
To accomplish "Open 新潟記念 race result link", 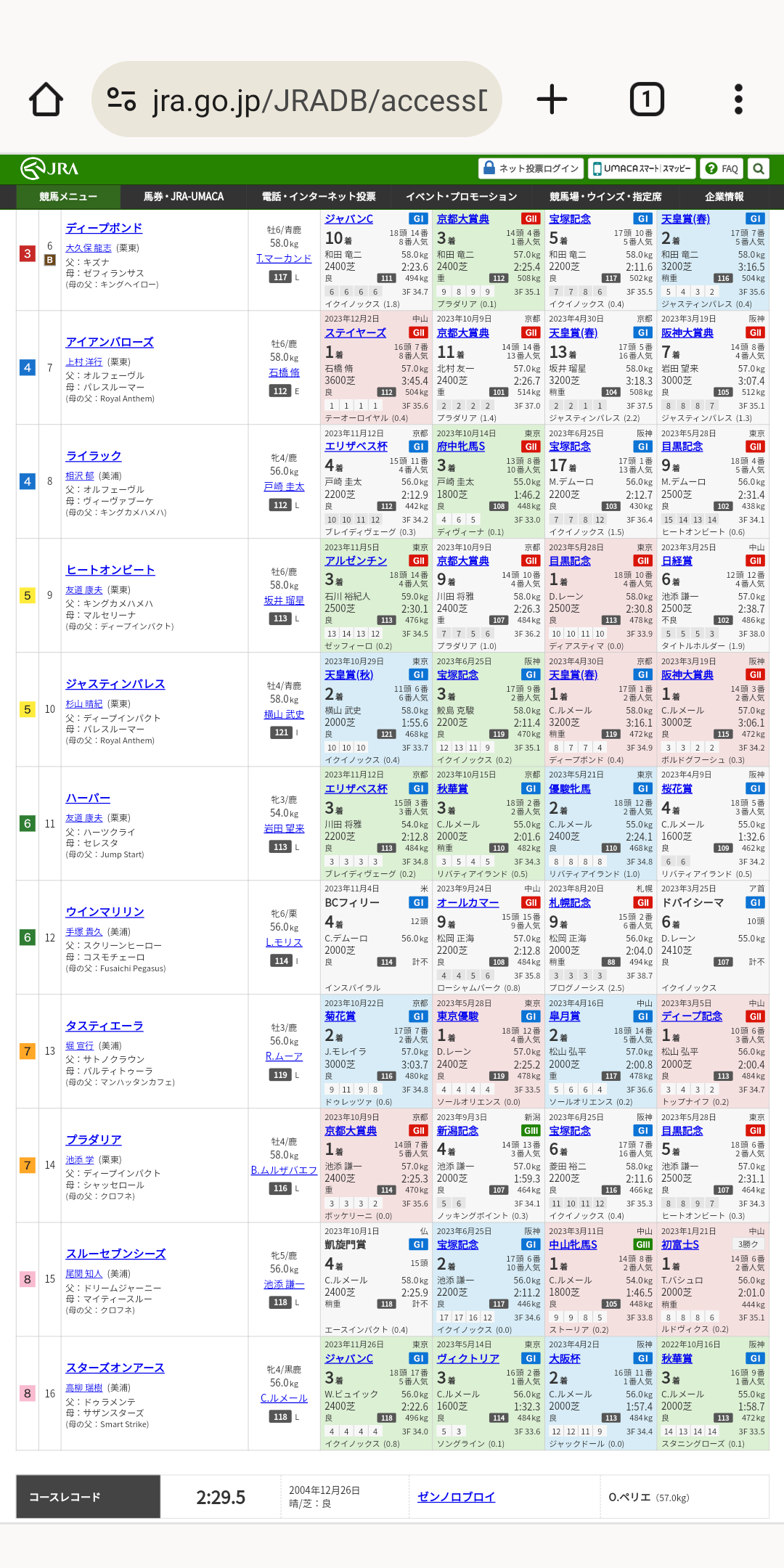I will coord(457,1130).
